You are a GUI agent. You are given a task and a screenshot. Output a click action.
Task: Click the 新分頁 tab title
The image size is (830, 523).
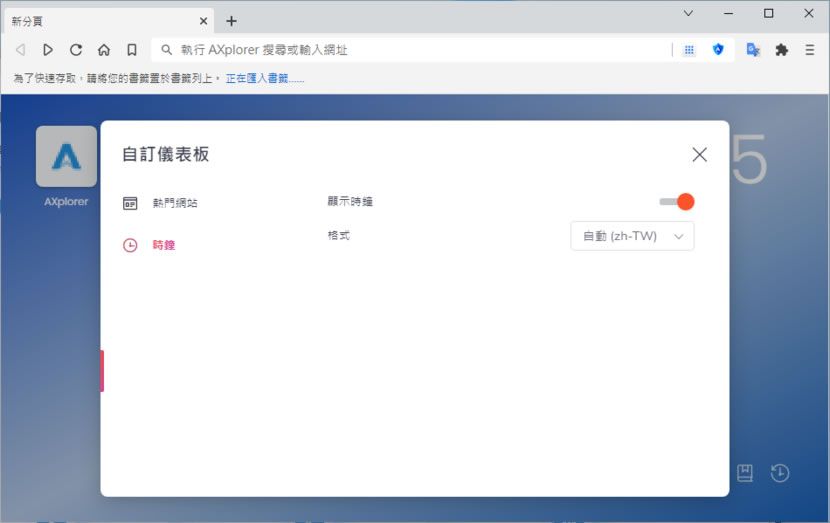point(27,21)
